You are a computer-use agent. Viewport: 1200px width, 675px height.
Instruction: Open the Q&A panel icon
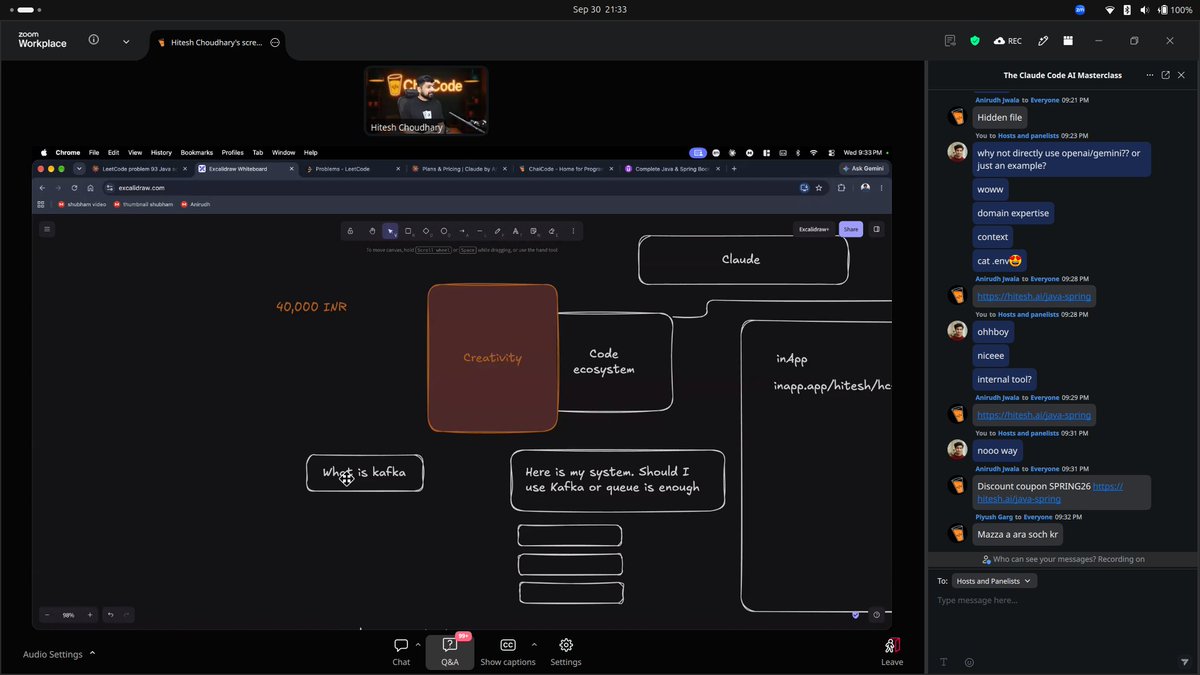pos(450,652)
